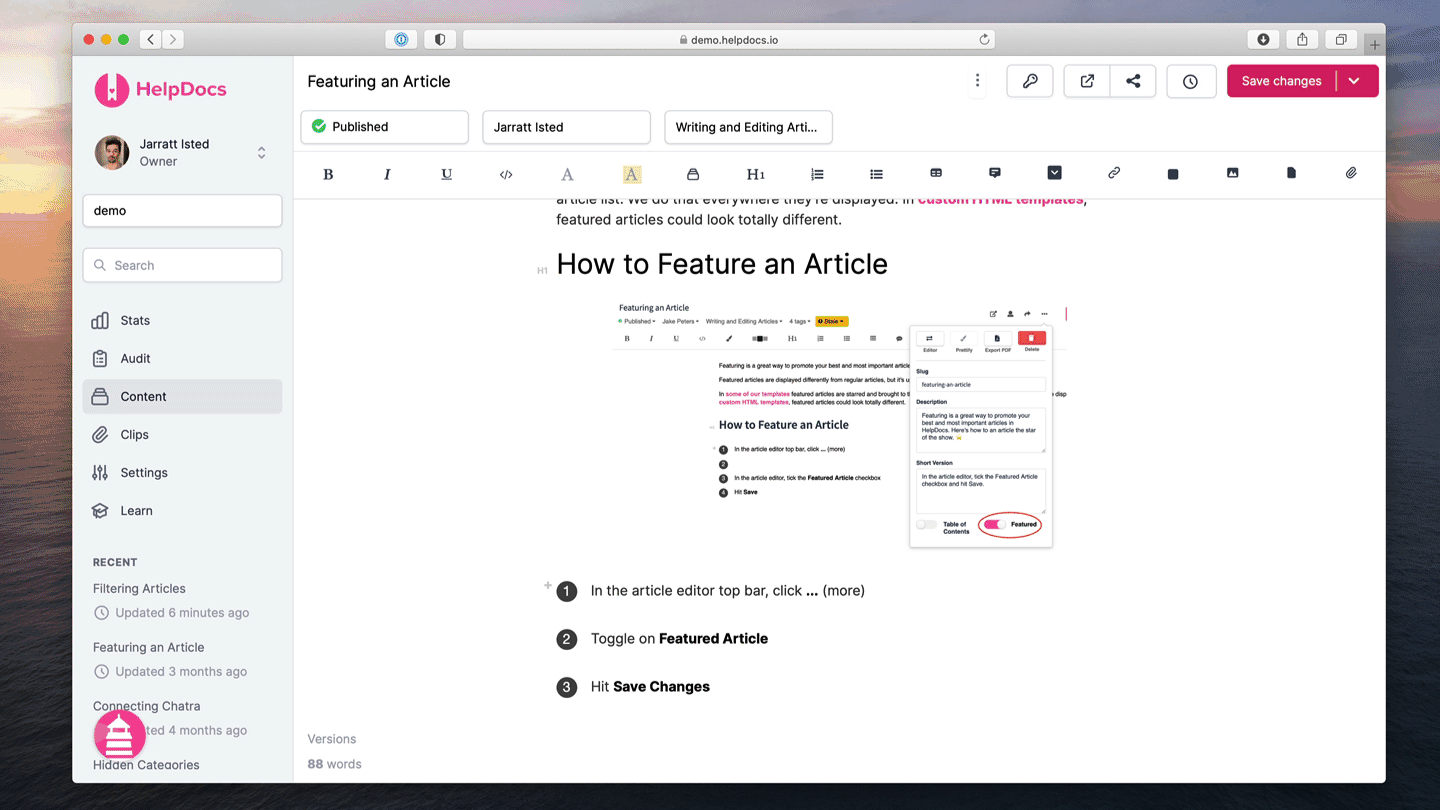
Task: Insert a table
Action: point(936,173)
